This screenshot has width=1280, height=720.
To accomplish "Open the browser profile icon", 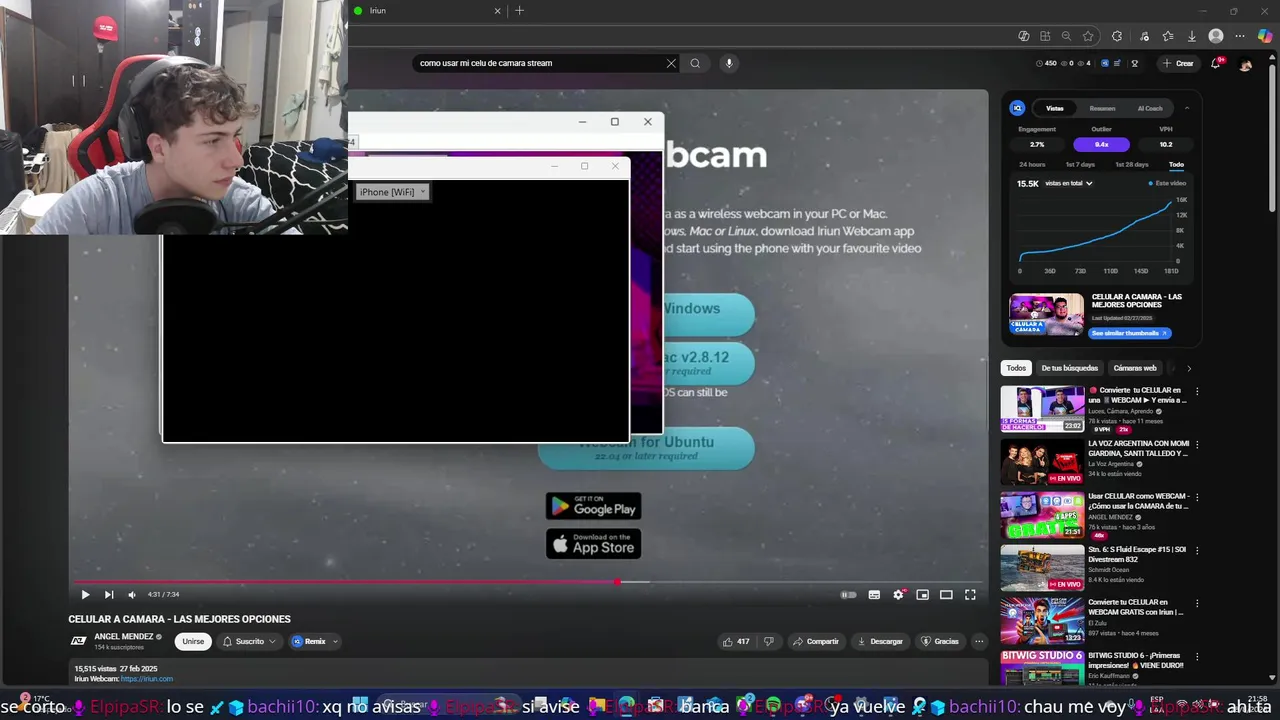I will tap(1216, 36).
